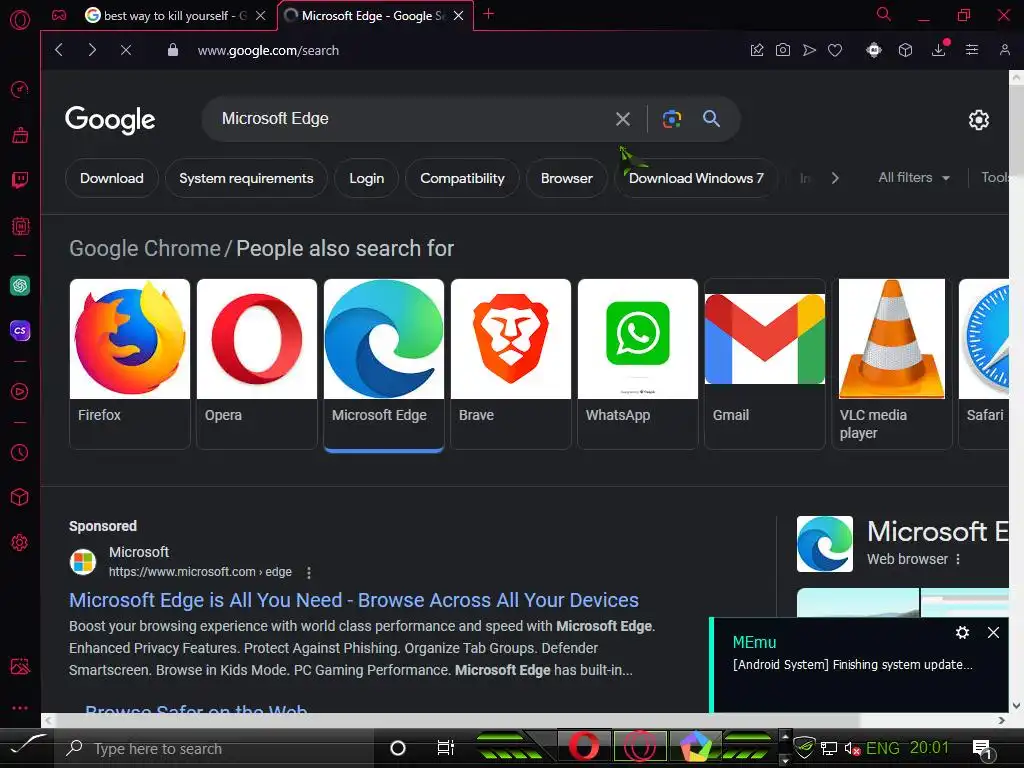
Task: Take a snapshot with camera icon
Action: pos(782,50)
